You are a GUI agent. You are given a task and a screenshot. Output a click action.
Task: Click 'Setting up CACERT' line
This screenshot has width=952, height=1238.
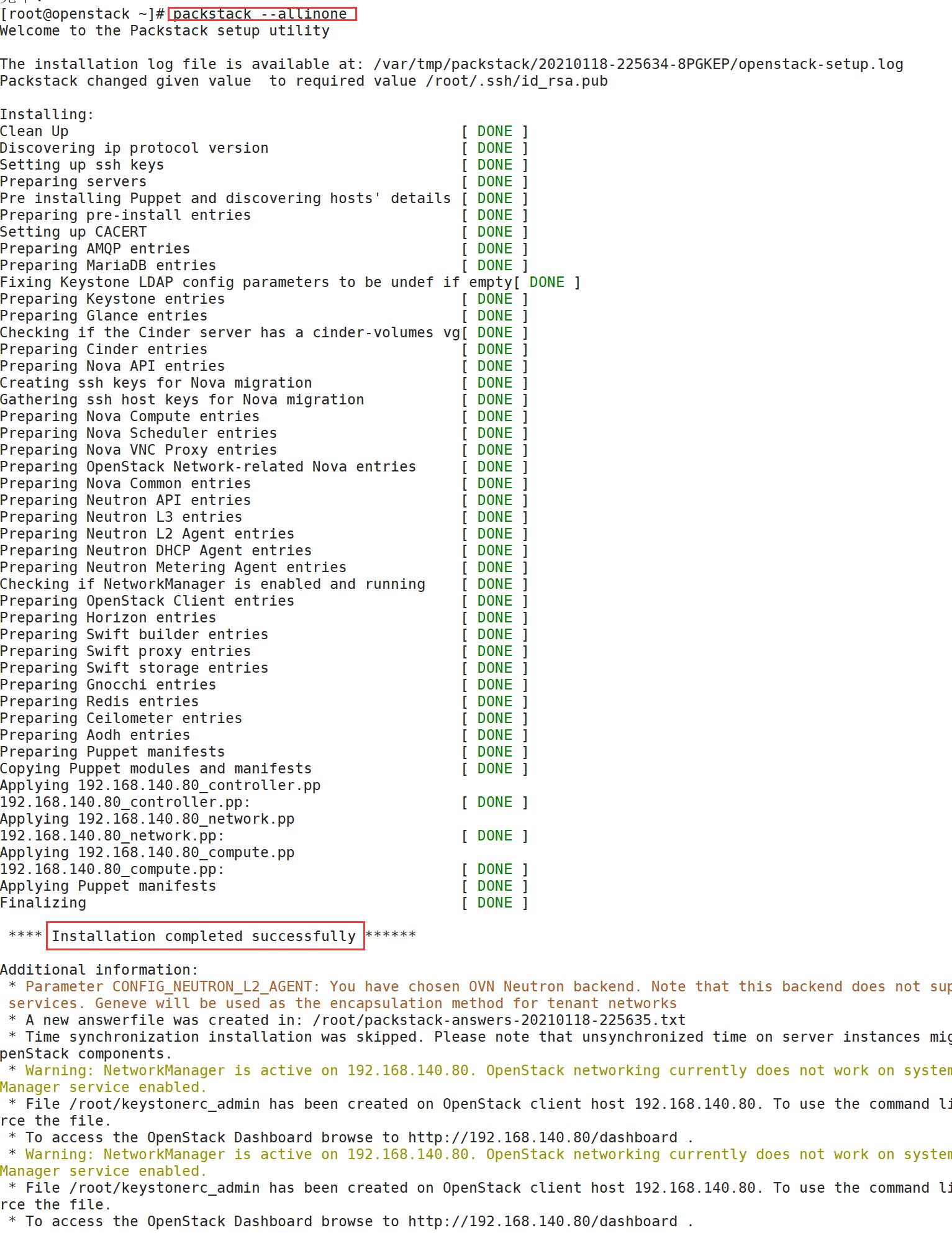(73, 232)
